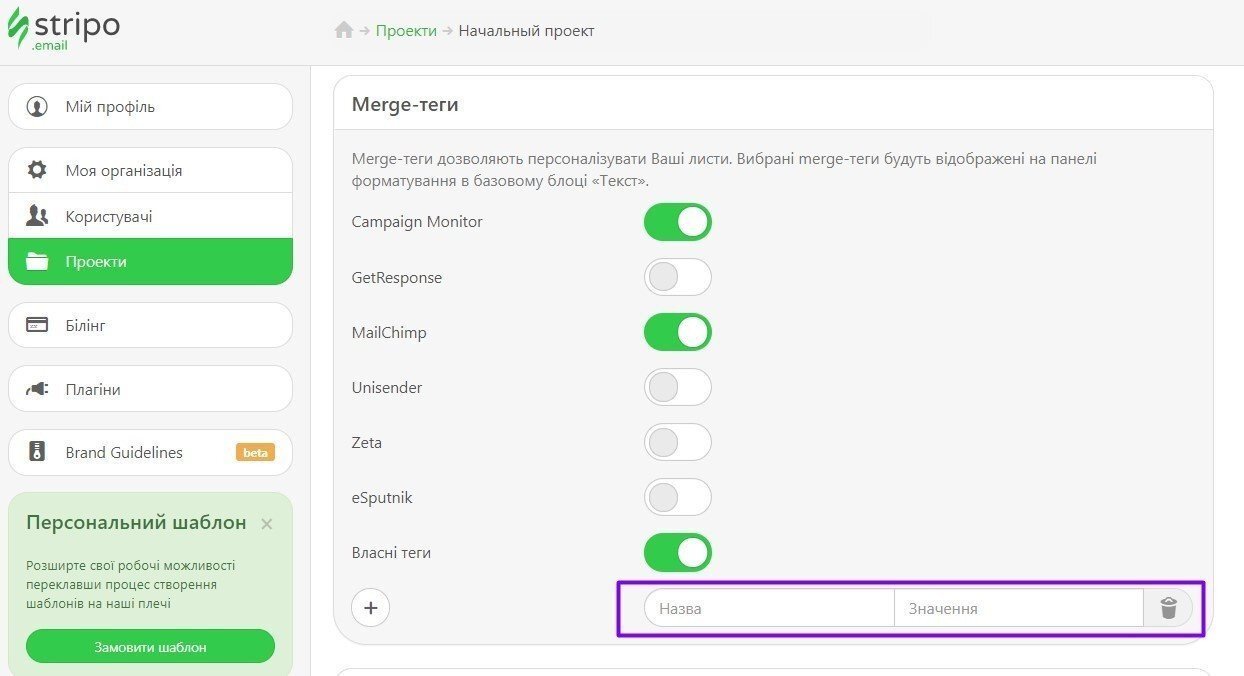Focus the Значення input field

1017,608
